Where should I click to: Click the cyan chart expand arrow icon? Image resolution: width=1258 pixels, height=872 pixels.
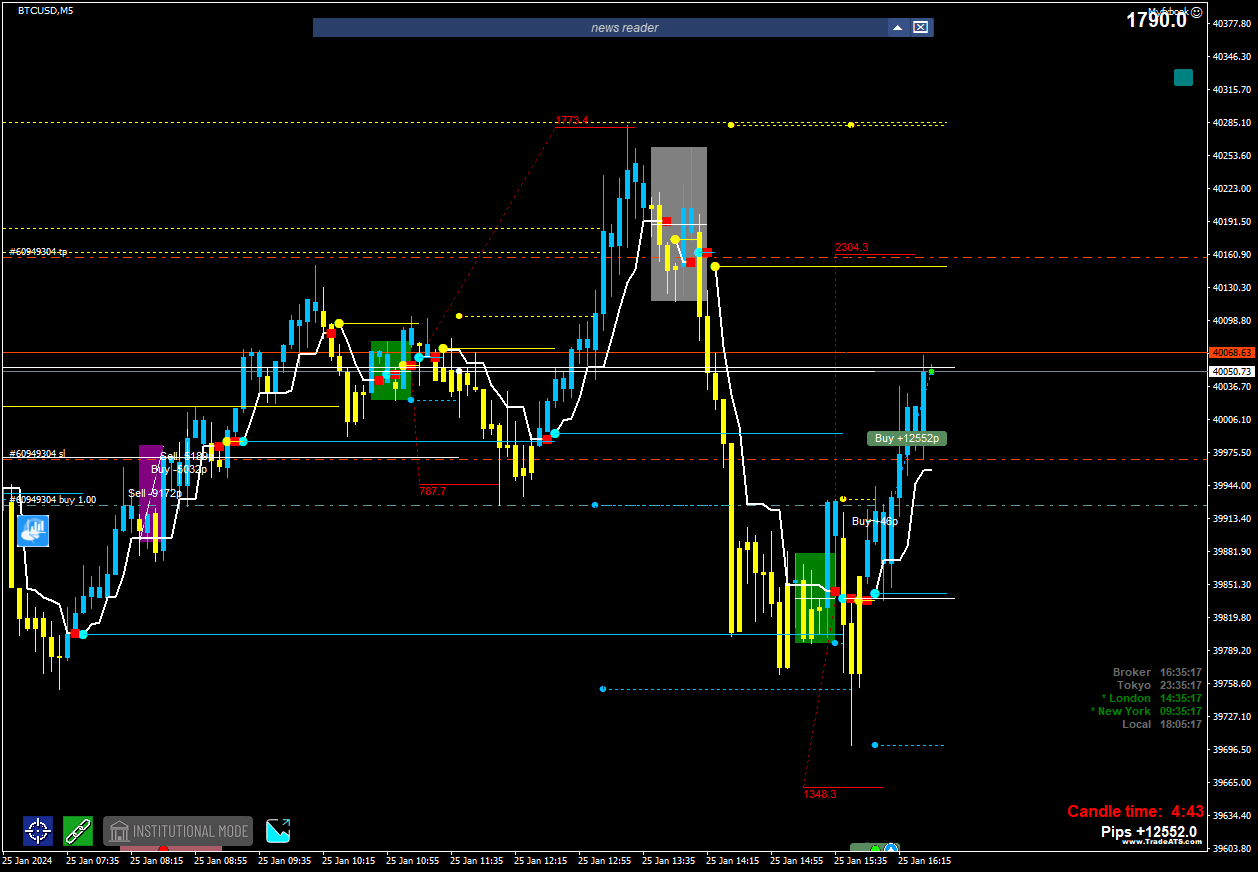click(278, 830)
